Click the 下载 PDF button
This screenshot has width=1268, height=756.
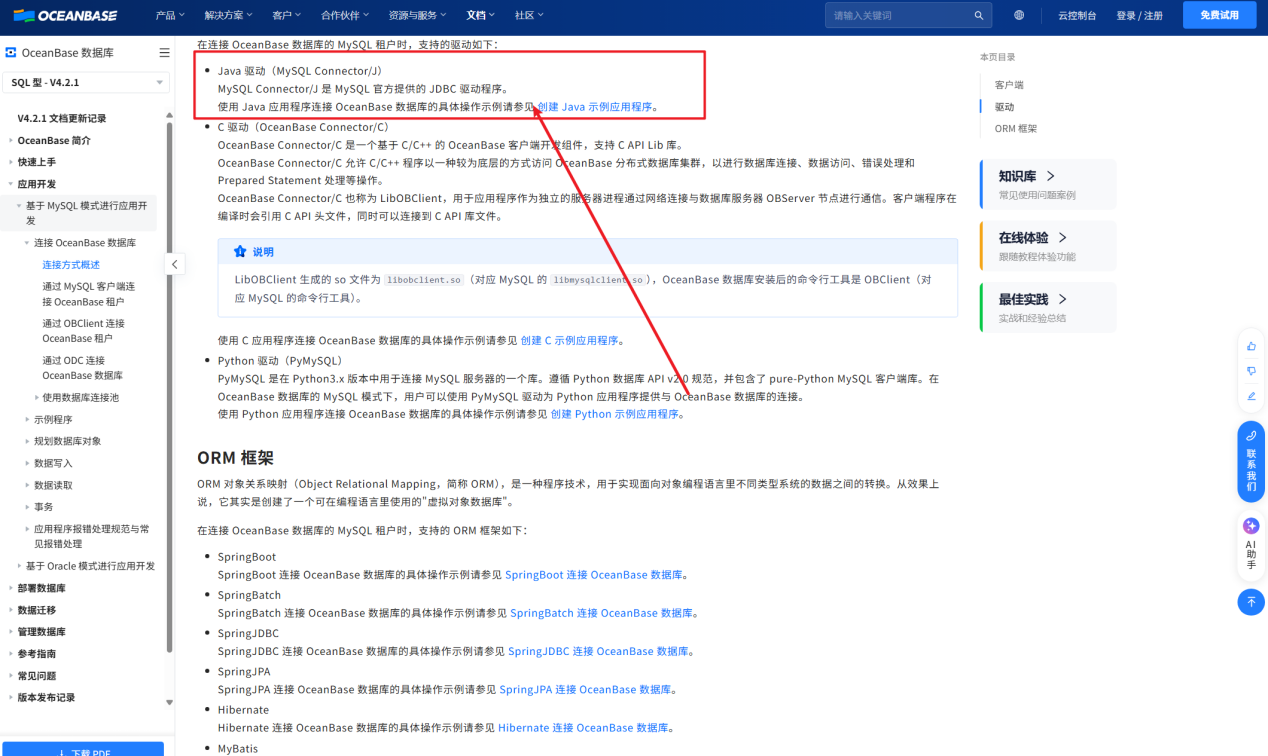[83, 749]
